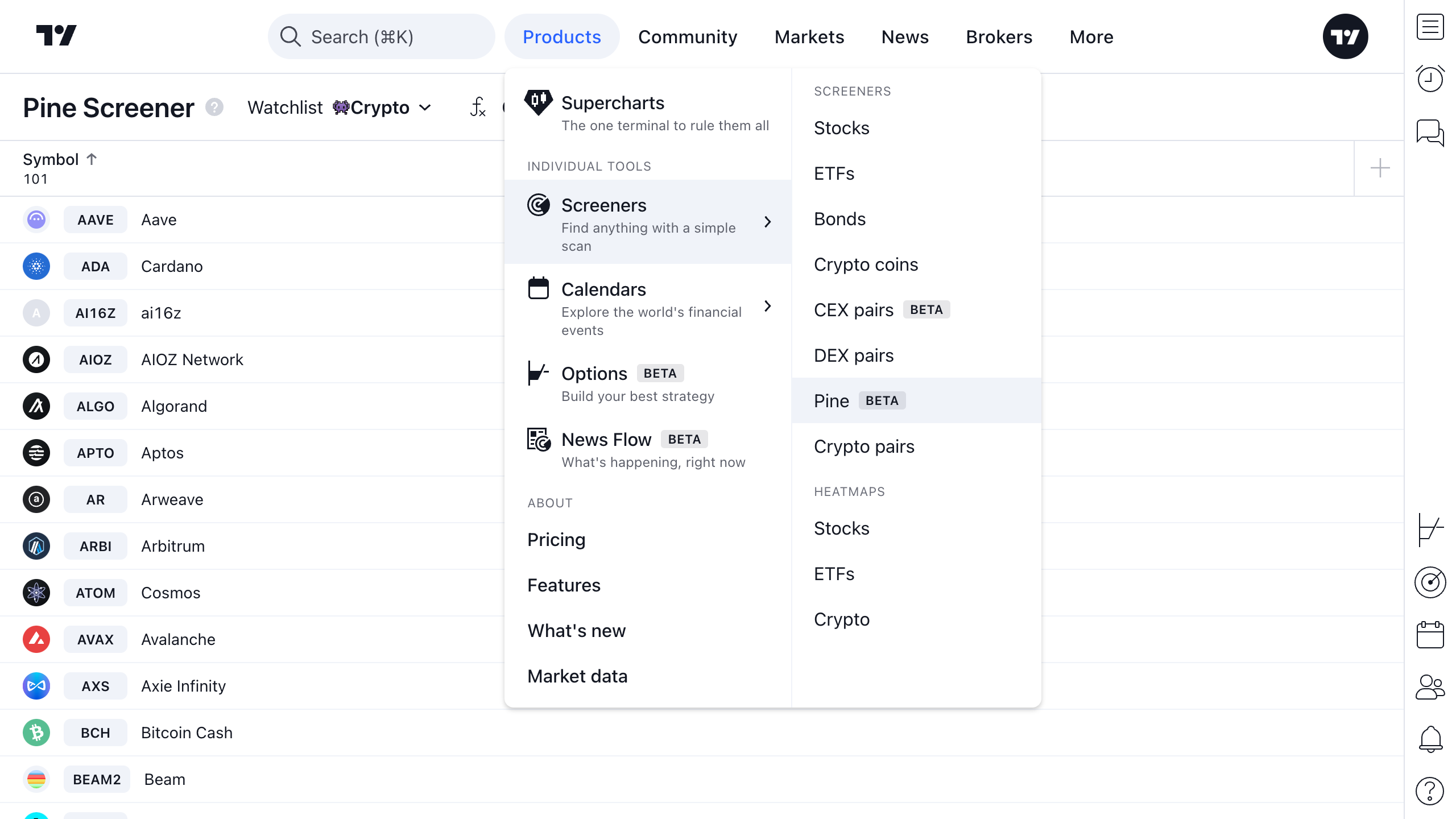
Task: Open the alerts clock icon in right sidebar
Action: [1430, 79]
